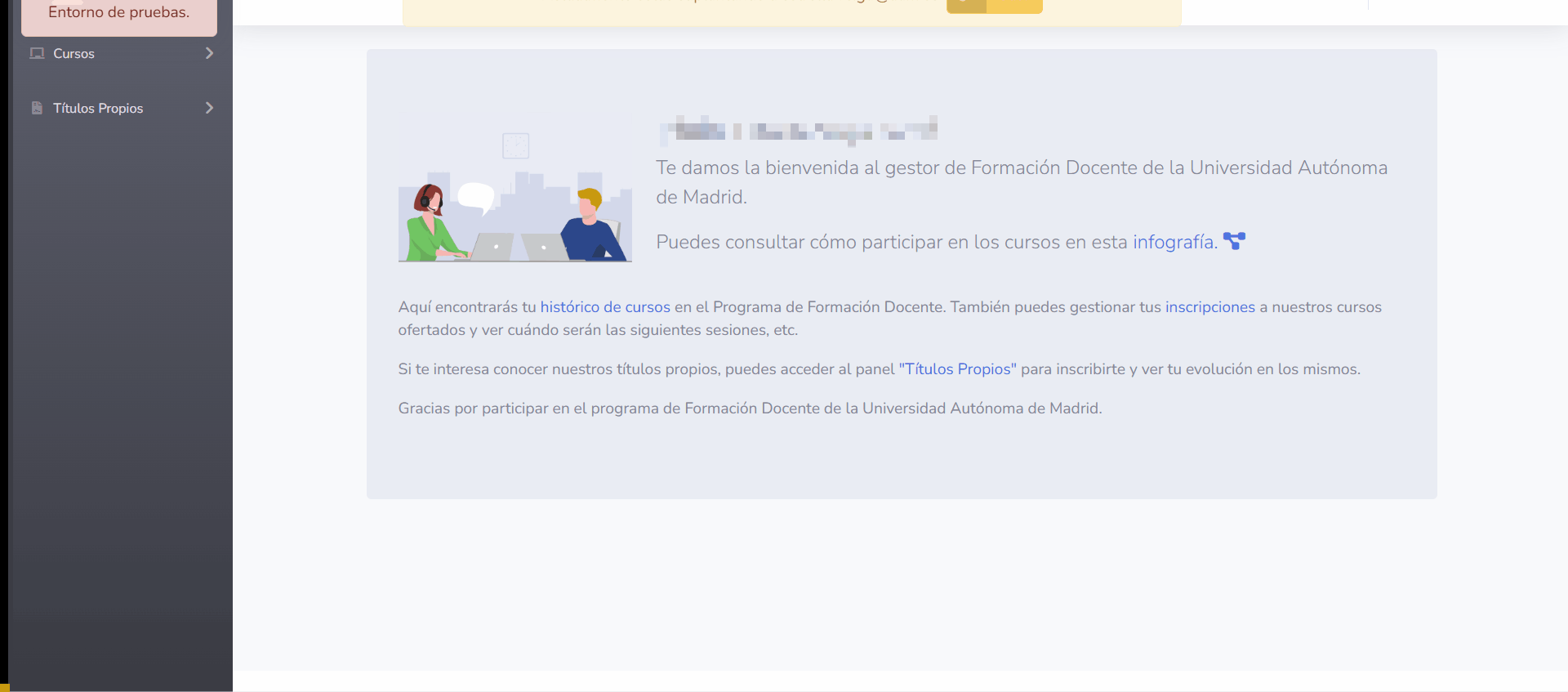Open the infografía link
Image resolution: width=1568 pixels, height=692 pixels.
pyautogui.click(x=1174, y=243)
